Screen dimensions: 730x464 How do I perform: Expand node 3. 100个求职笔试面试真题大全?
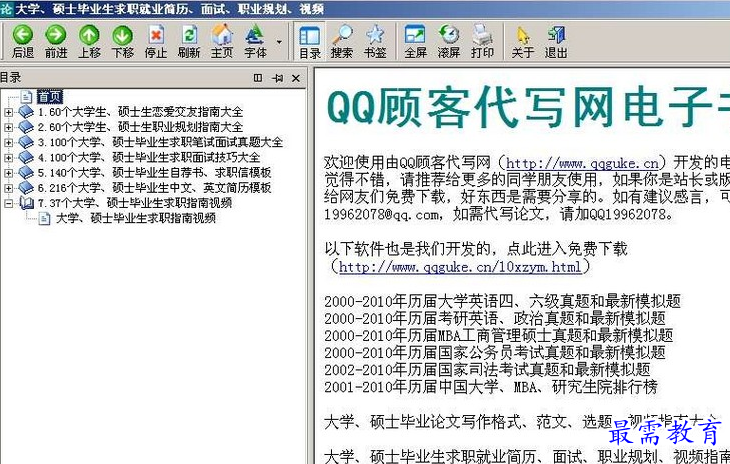coord(8,142)
